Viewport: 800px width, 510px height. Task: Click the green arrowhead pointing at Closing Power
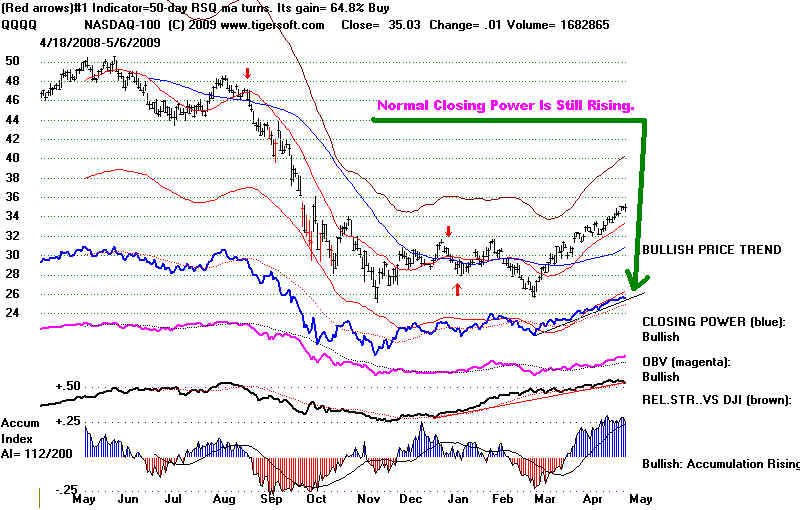click(x=633, y=279)
